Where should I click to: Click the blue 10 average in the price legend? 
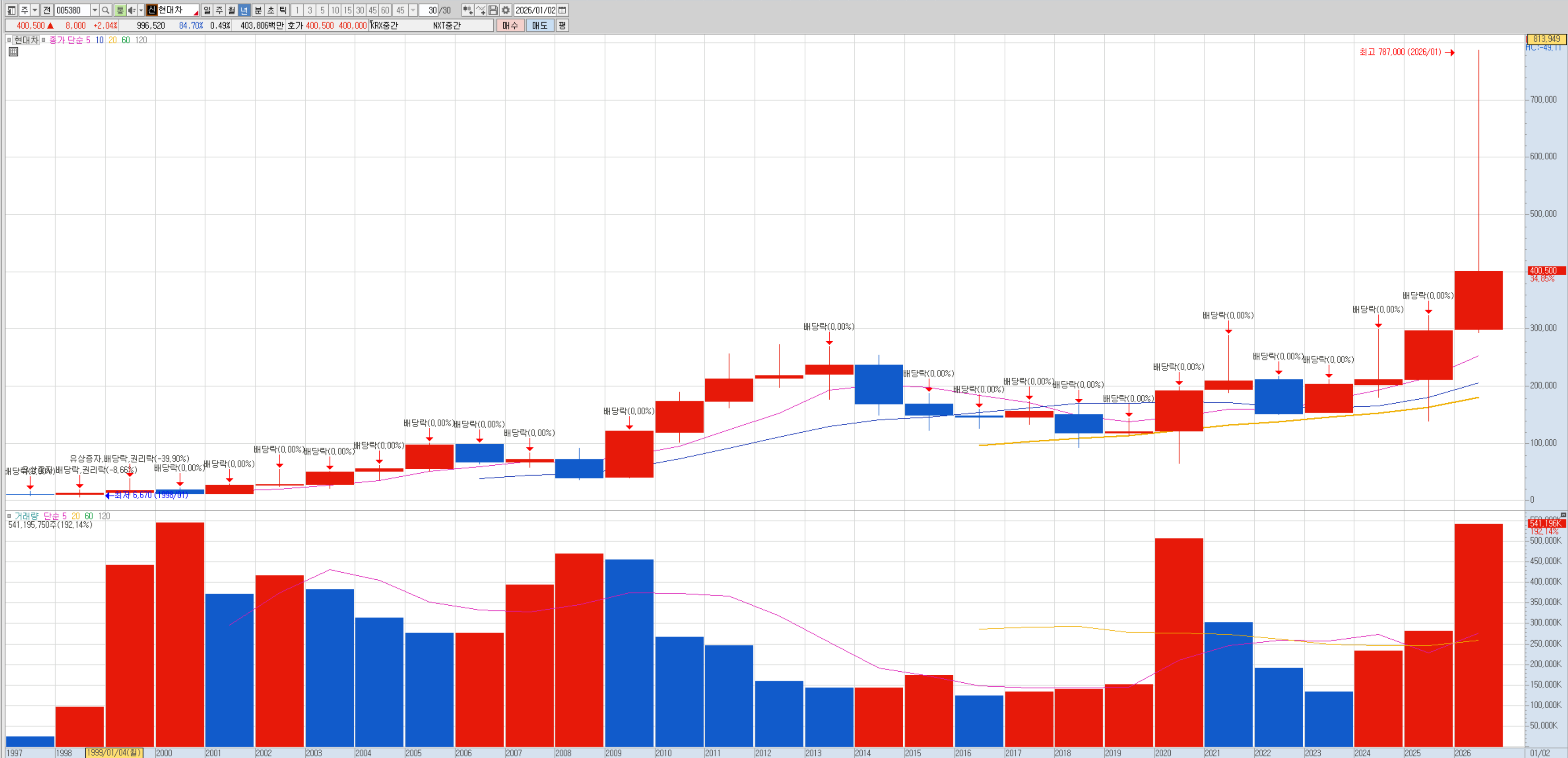(99, 40)
